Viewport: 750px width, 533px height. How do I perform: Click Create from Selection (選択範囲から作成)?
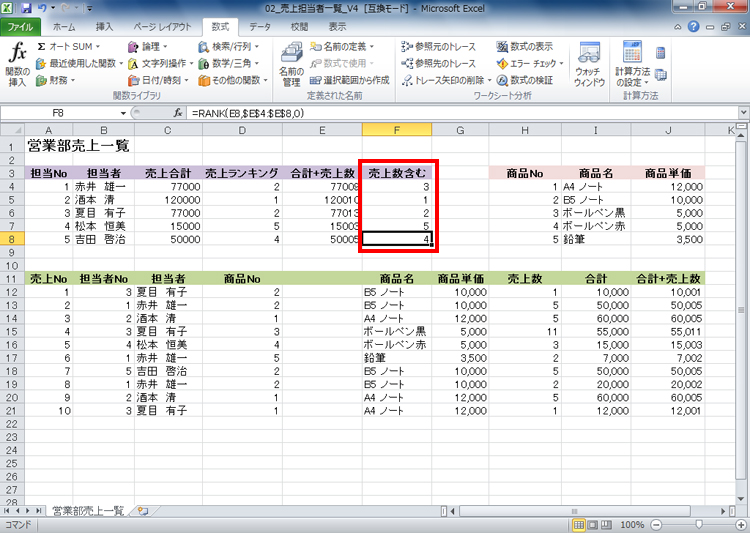[350, 80]
